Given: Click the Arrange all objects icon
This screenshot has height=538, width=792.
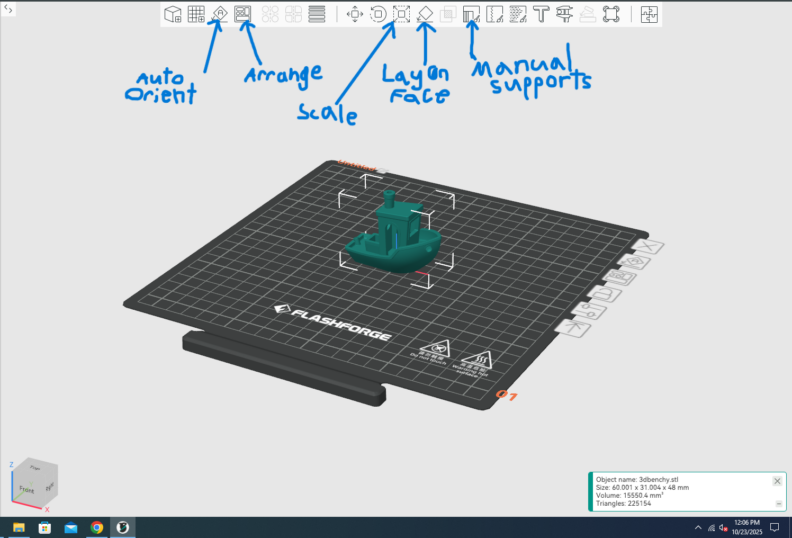Looking at the screenshot, I should coord(243,14).
